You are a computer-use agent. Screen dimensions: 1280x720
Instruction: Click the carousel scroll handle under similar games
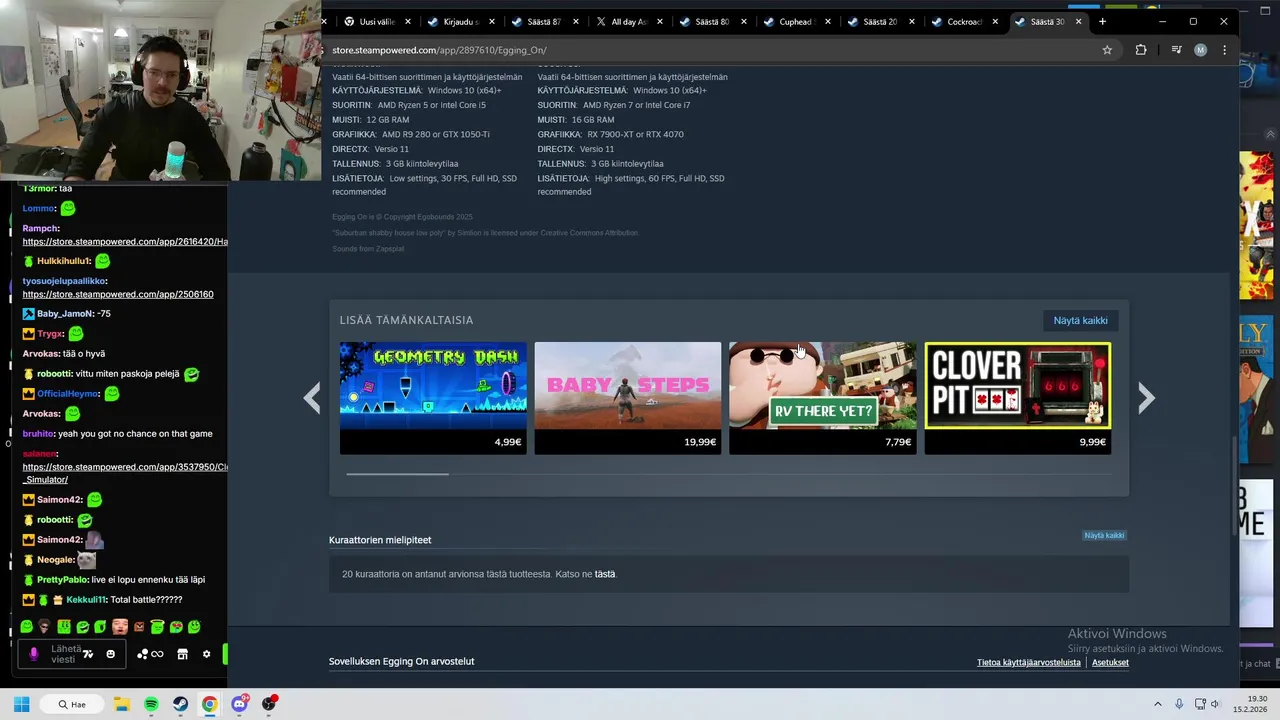pos(397,474)
